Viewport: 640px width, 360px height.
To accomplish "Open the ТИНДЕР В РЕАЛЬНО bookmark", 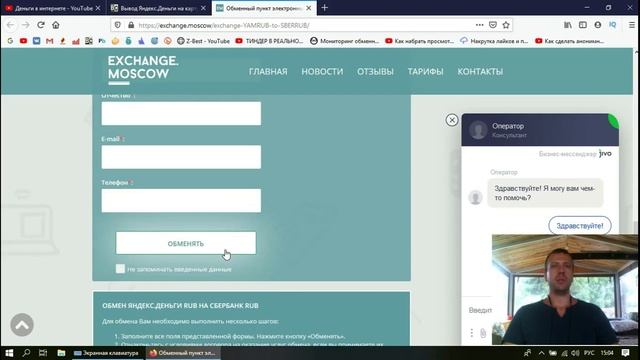I will coord(269,41).
